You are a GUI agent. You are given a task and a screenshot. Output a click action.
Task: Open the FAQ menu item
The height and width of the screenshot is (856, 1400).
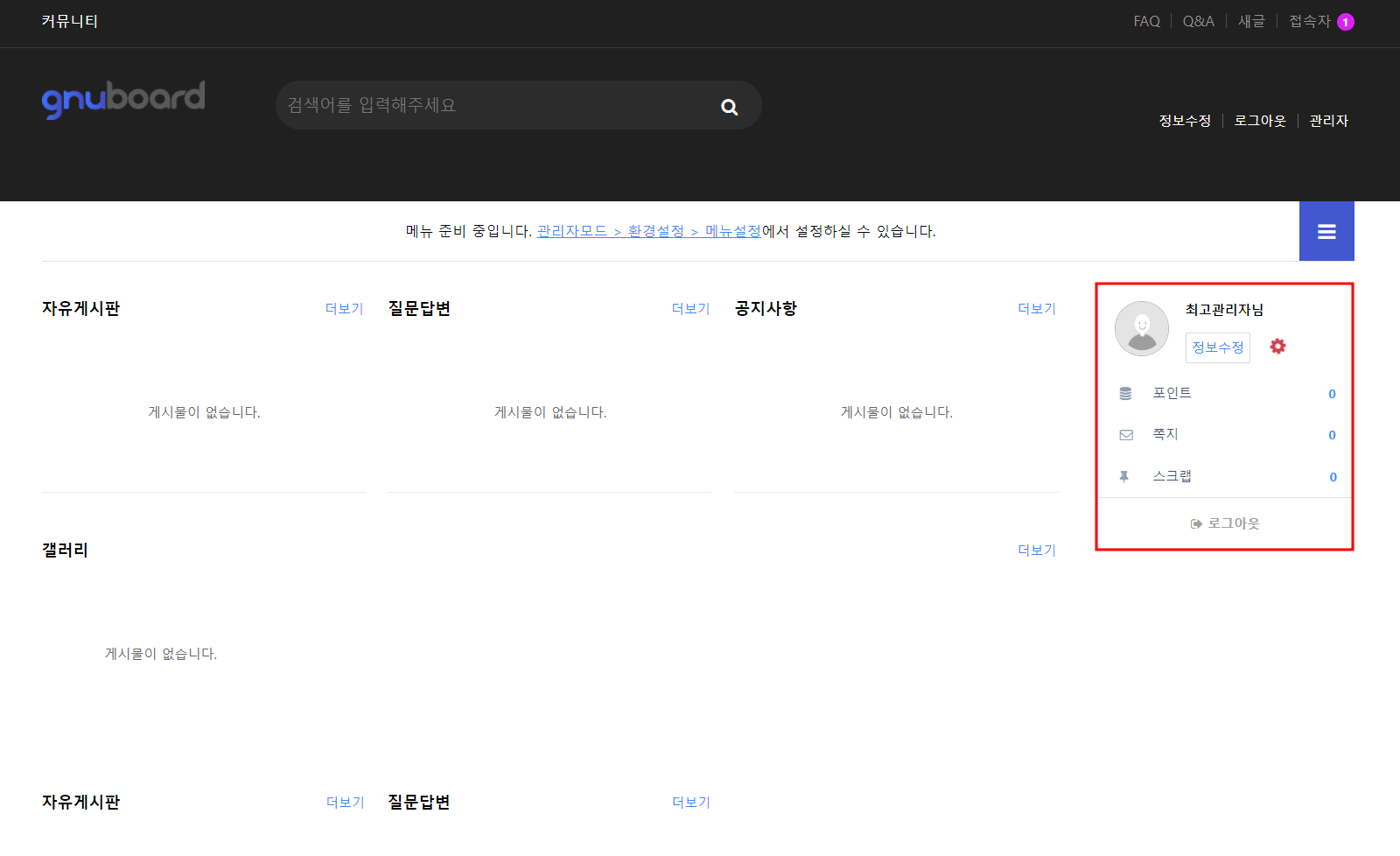pyautogui.click(x=1146, y=21)
